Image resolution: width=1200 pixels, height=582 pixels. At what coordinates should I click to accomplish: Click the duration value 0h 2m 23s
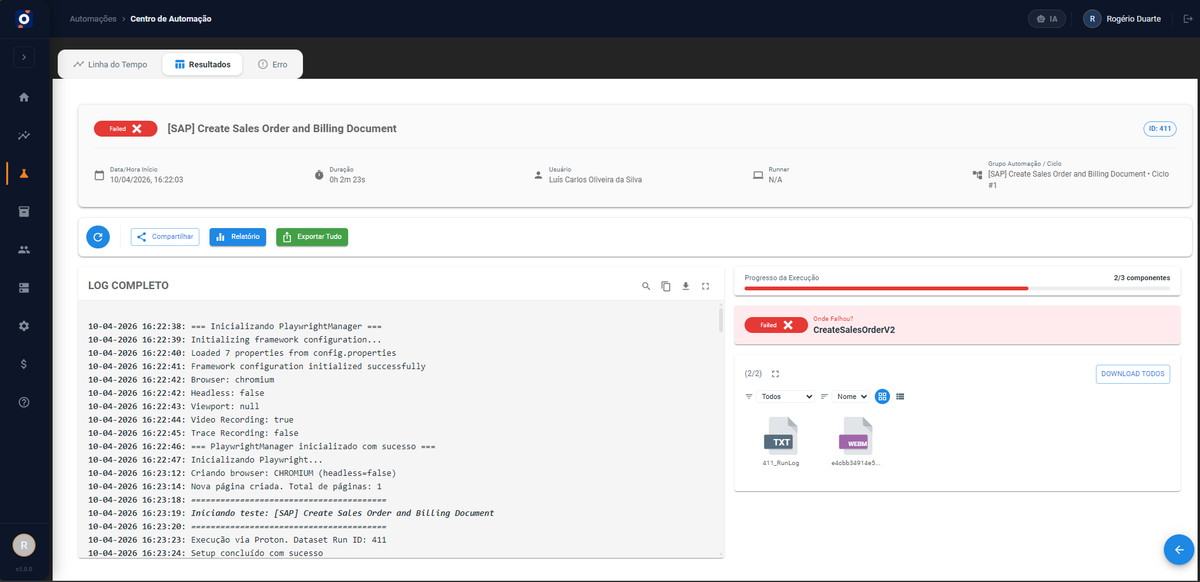pos(348,180)
